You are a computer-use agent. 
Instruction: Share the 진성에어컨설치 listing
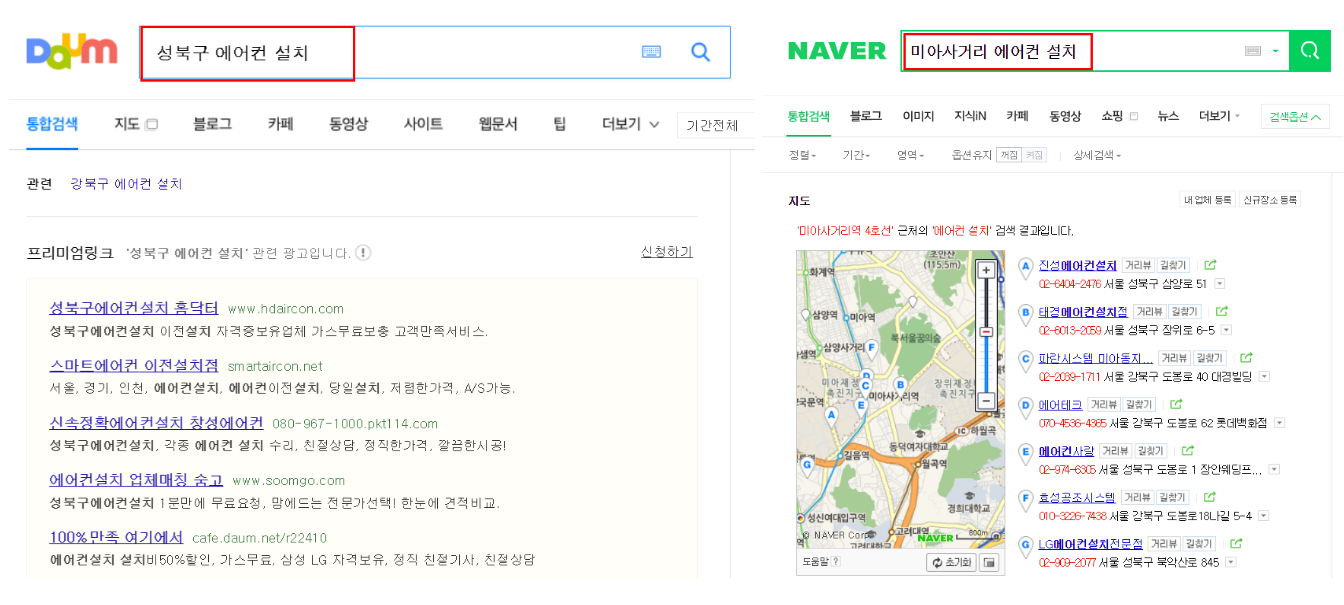click(1210, 265)
